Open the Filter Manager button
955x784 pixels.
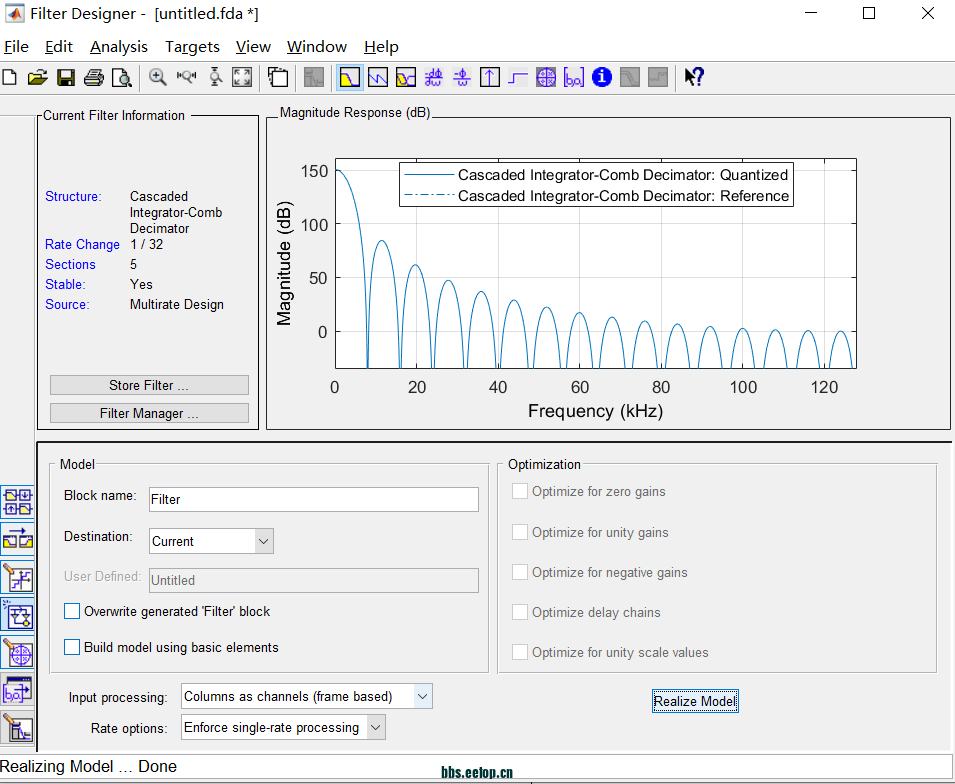(x=149, y=413)
